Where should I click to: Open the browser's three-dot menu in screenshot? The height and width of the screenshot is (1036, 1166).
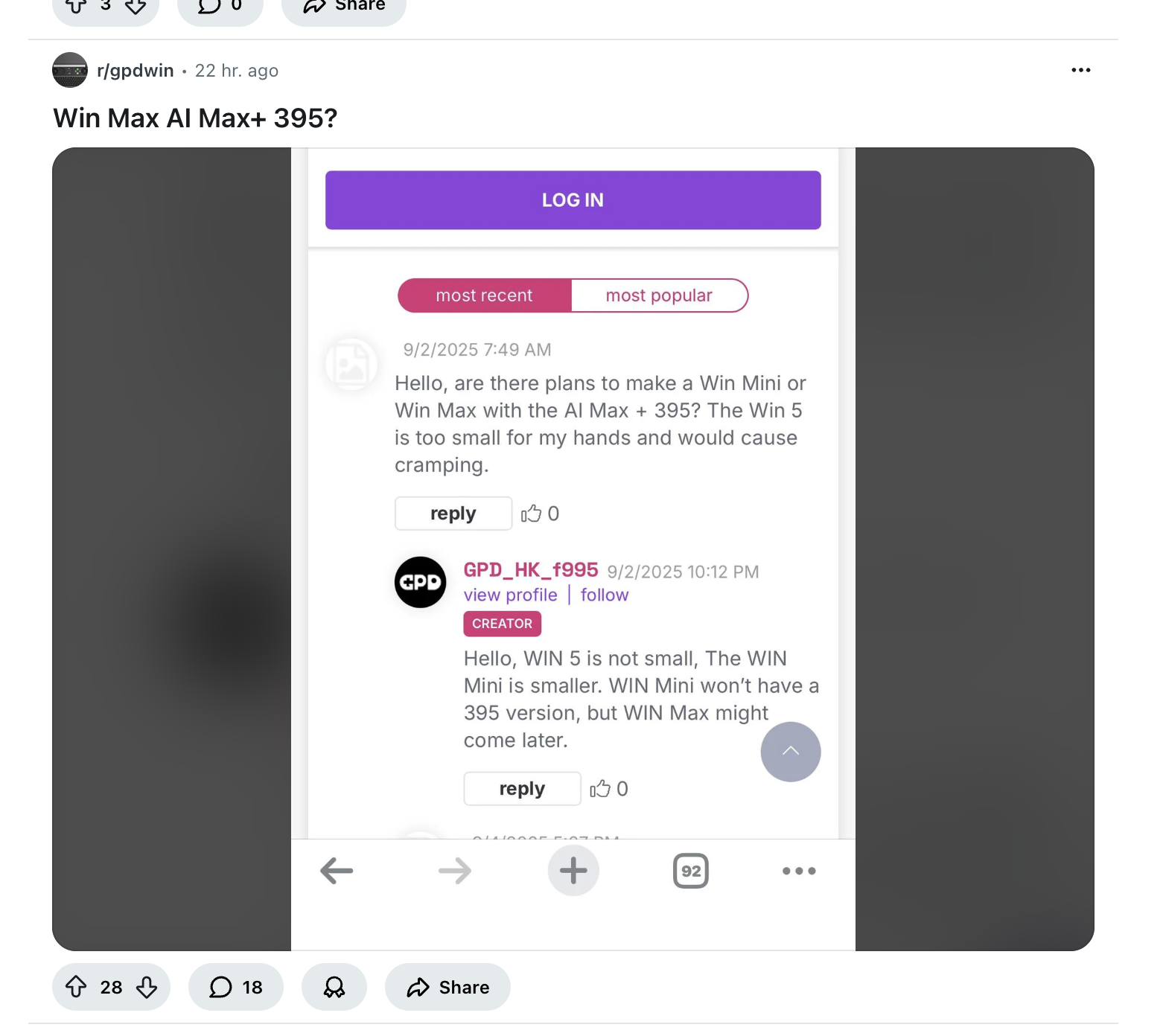click(799, 871)
